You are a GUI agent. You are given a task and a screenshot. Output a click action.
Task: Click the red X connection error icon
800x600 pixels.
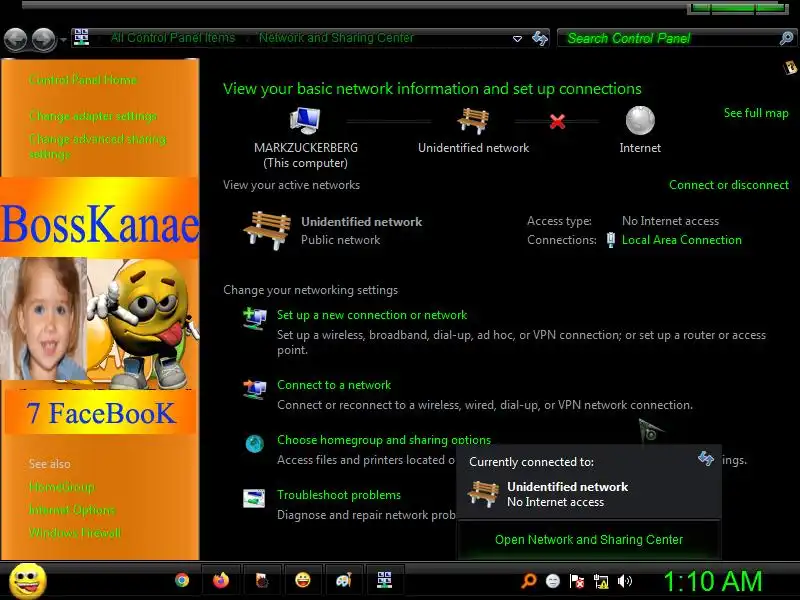[x=557, y=121]
